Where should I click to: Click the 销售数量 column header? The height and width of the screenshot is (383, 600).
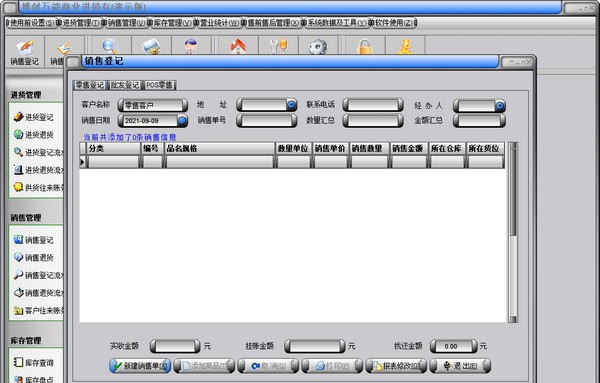[368, 148]
